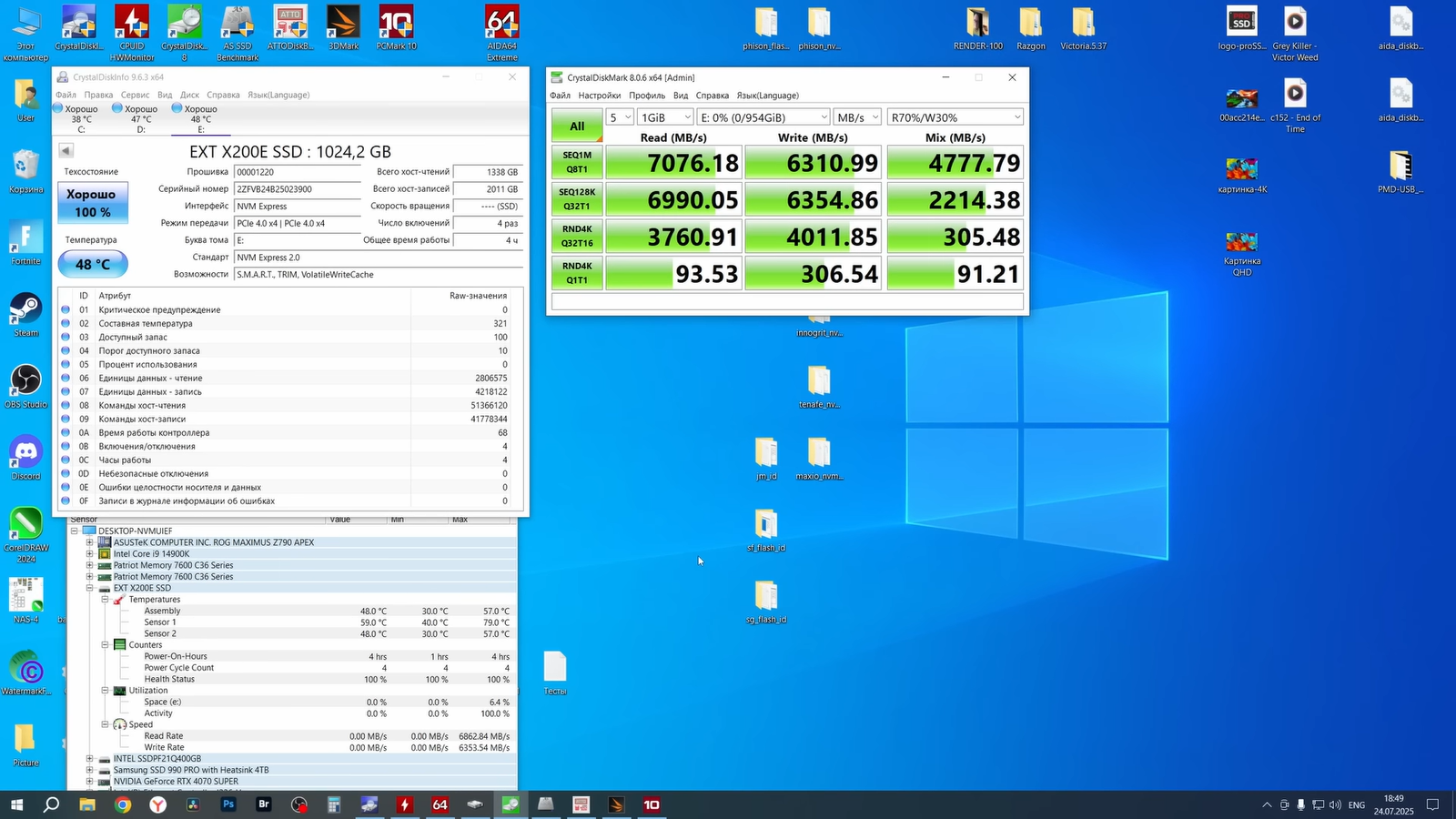Open Google Chrome from the taskbar

pyautogui.click(x=123, y=804)
